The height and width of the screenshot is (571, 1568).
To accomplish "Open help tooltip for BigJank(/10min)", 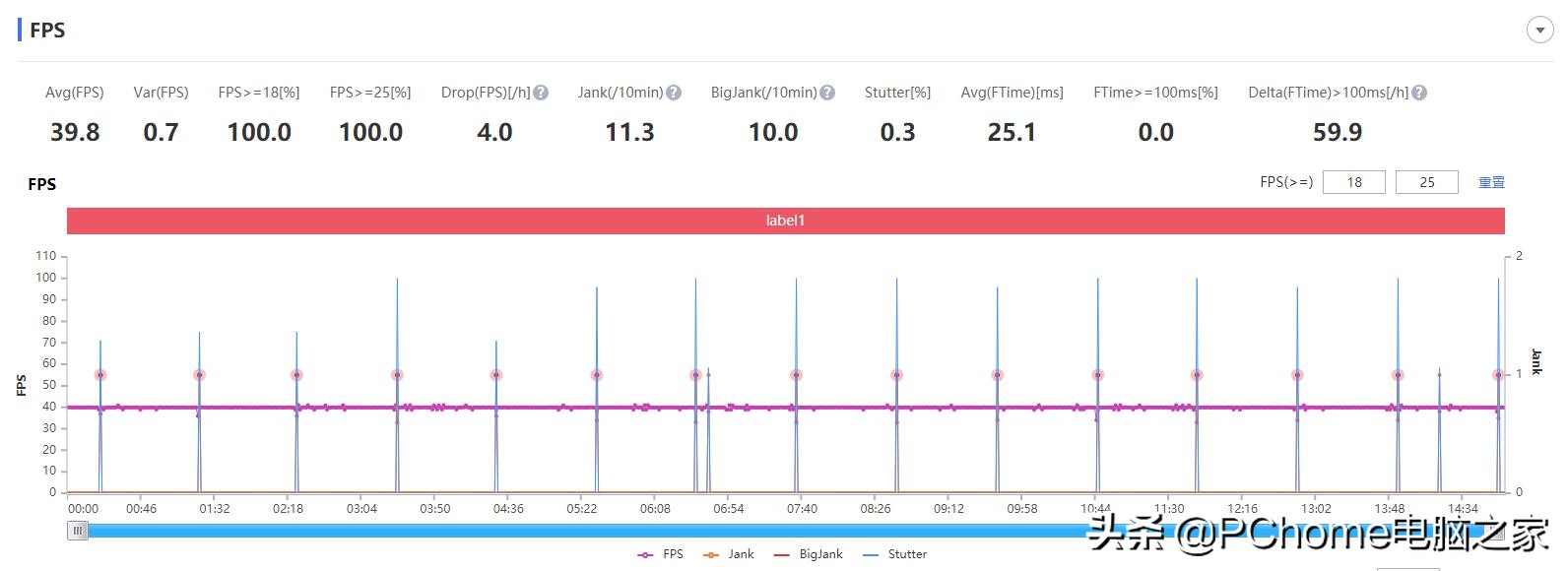I will pyautogui.click(x=827, y=93).
